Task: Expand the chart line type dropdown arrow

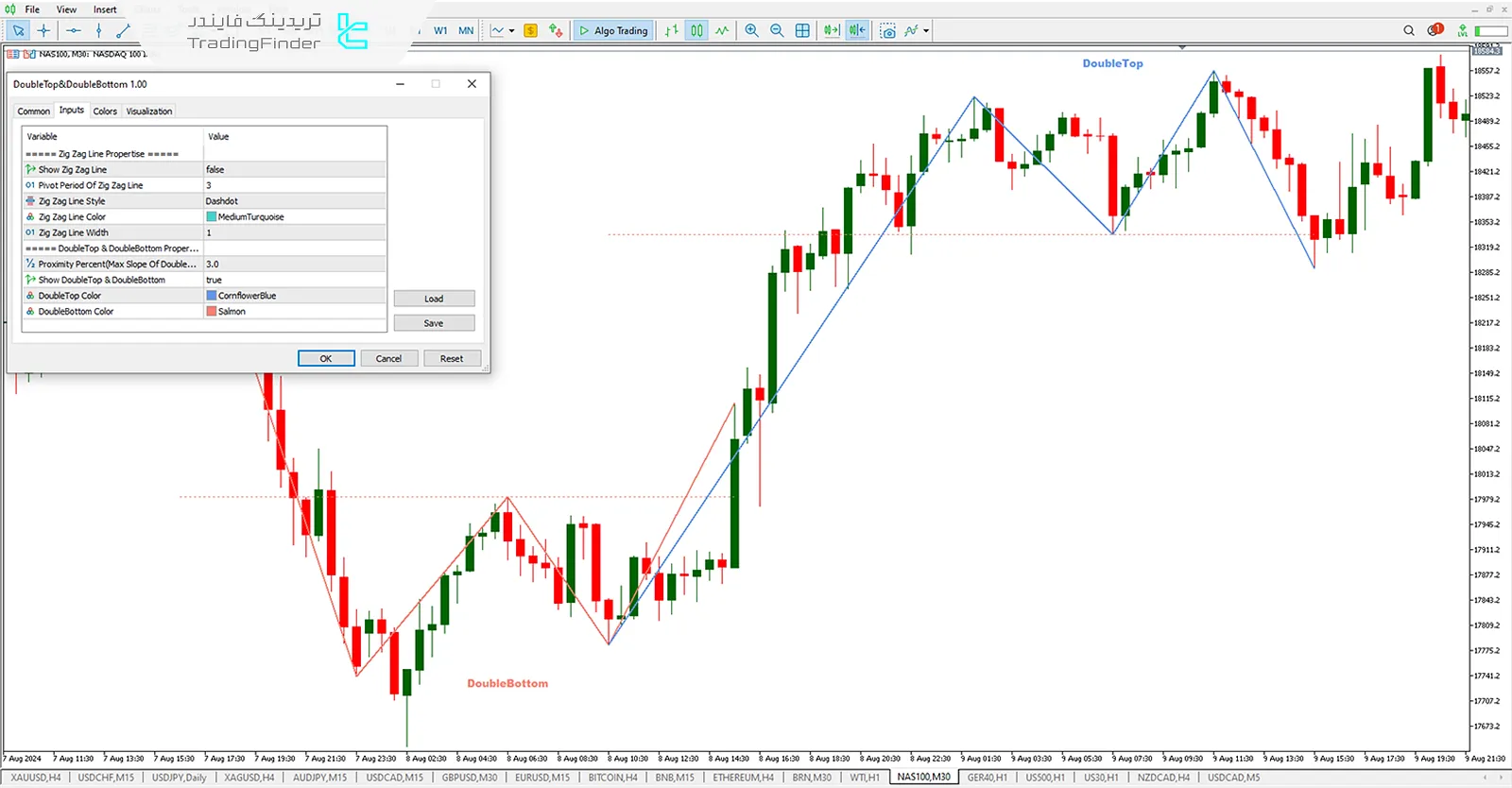Action: [512, 30]
